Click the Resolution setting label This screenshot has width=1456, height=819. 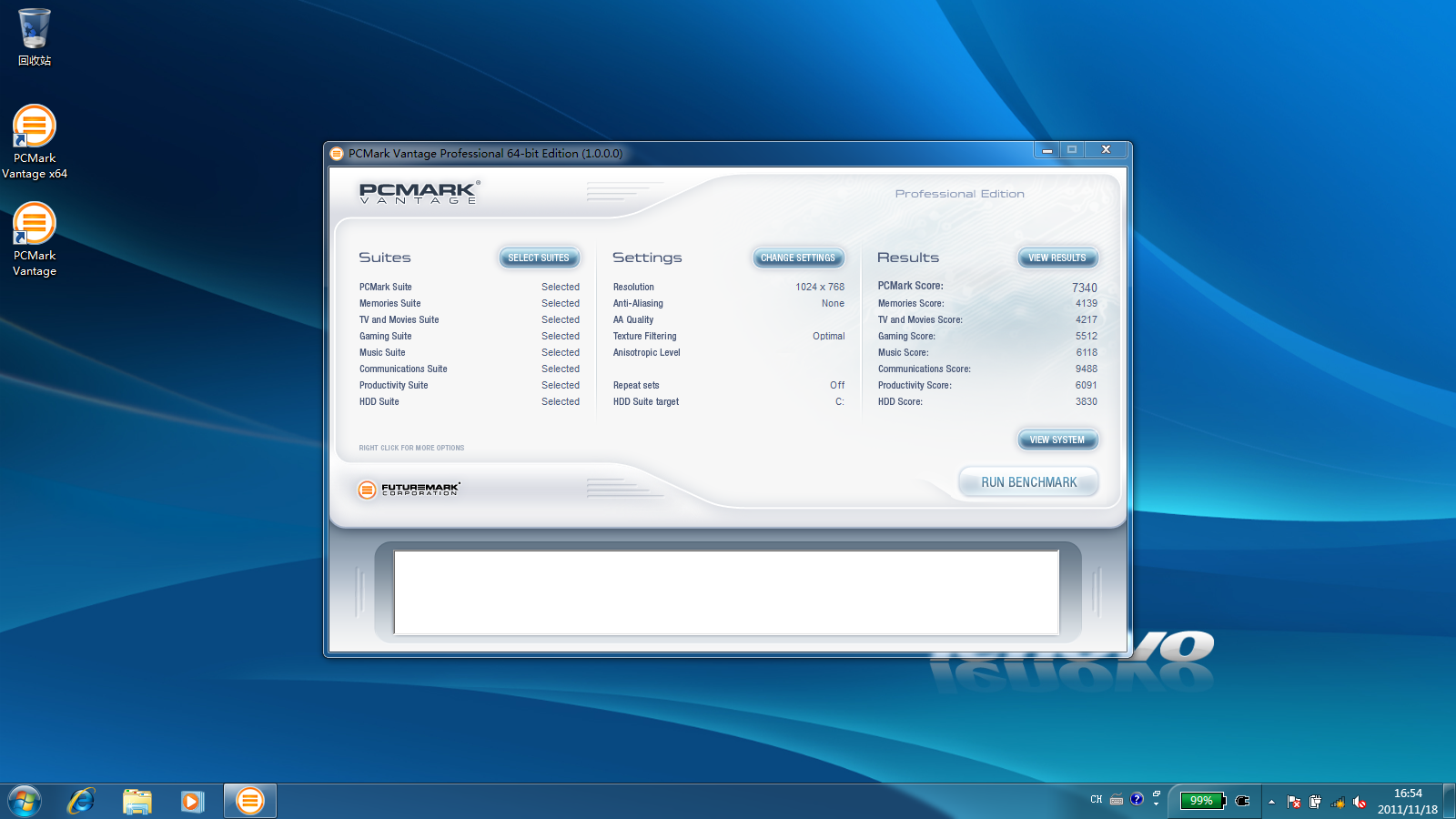click(x=633, y=287)
